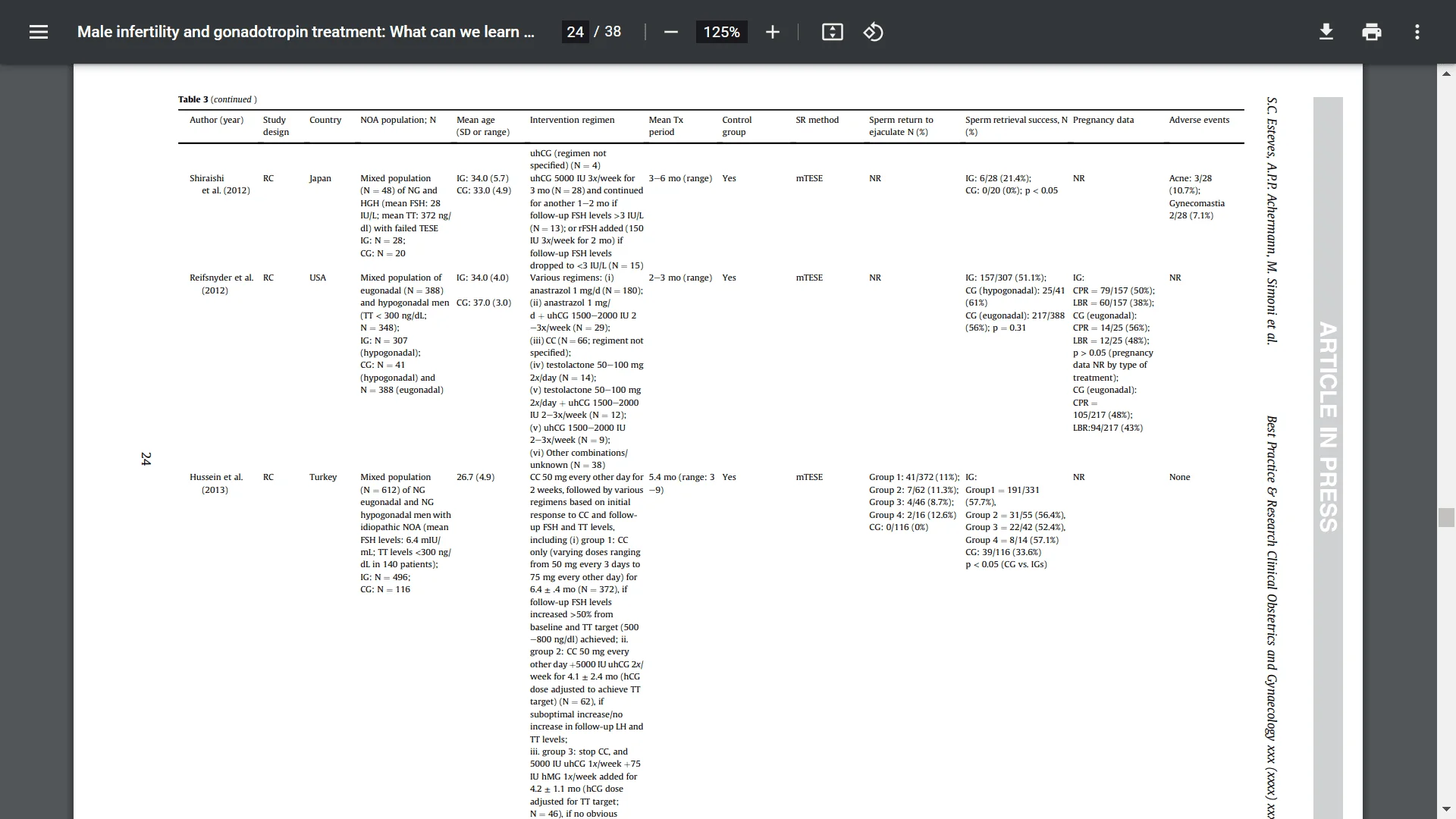This screenshot has height=819, width=1456.
Task: Download the PDF file
Action: (x=1326, y=32)
